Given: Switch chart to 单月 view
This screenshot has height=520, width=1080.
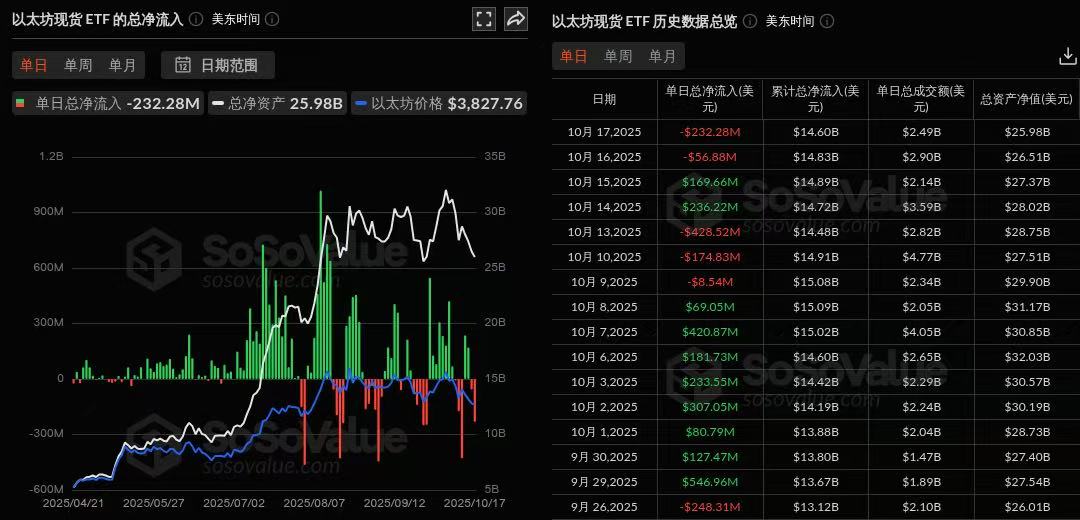Looking at the screenshot, I should coord(122,65).
